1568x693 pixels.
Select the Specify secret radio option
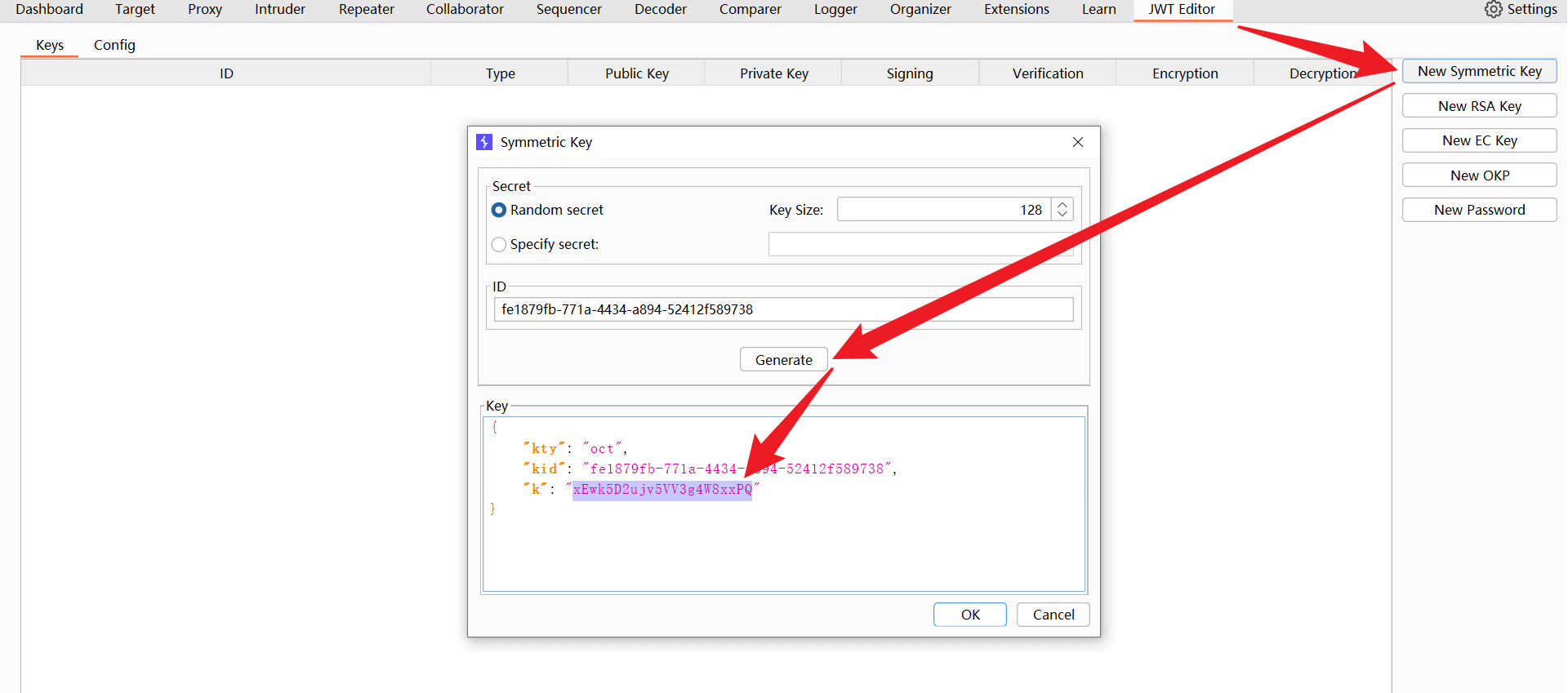[499, 244]
